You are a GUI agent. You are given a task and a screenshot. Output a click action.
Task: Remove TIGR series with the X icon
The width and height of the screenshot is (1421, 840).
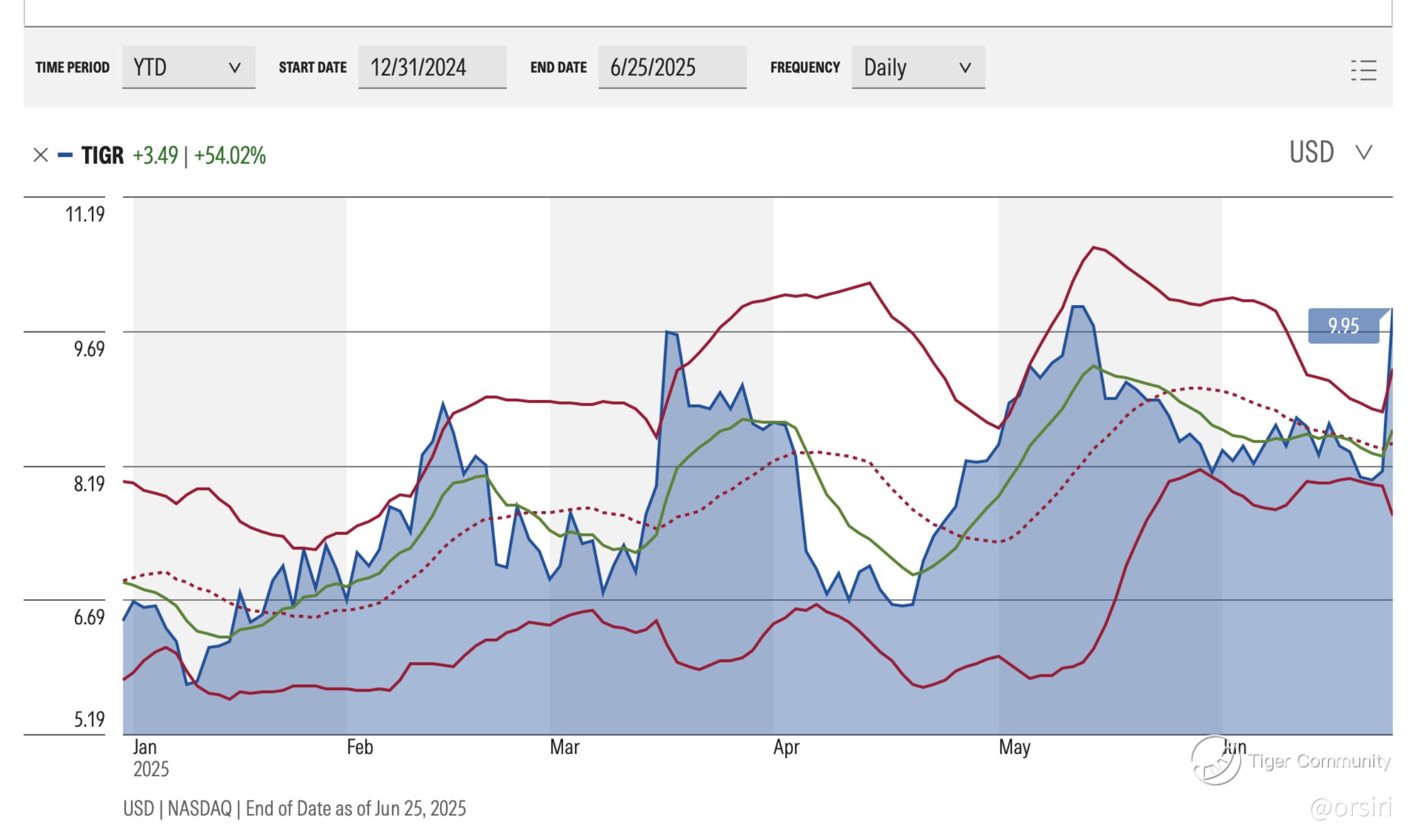tap(40, 155)
